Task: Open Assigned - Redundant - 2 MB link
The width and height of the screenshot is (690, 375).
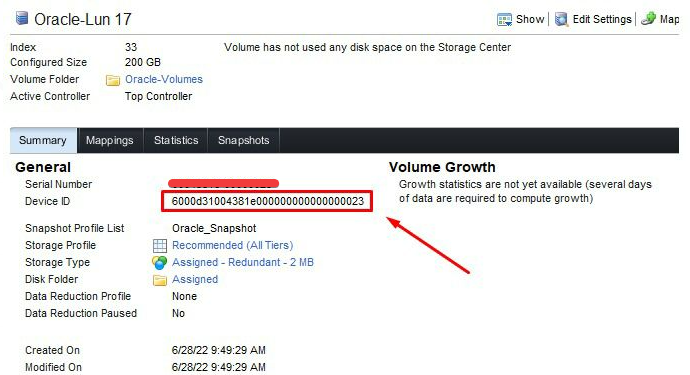Action: coord(243,262)
